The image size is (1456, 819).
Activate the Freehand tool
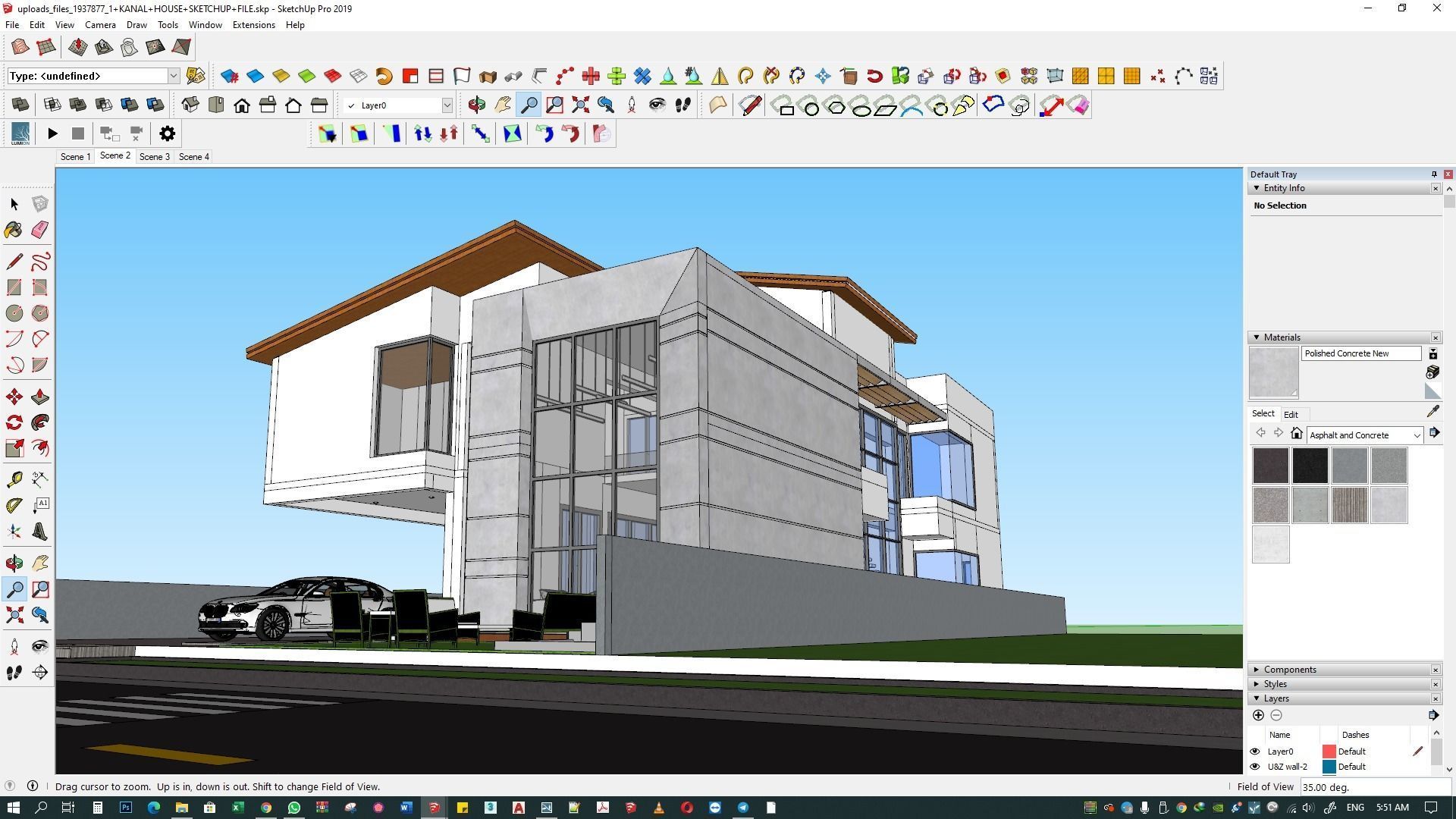coord(40,262)
